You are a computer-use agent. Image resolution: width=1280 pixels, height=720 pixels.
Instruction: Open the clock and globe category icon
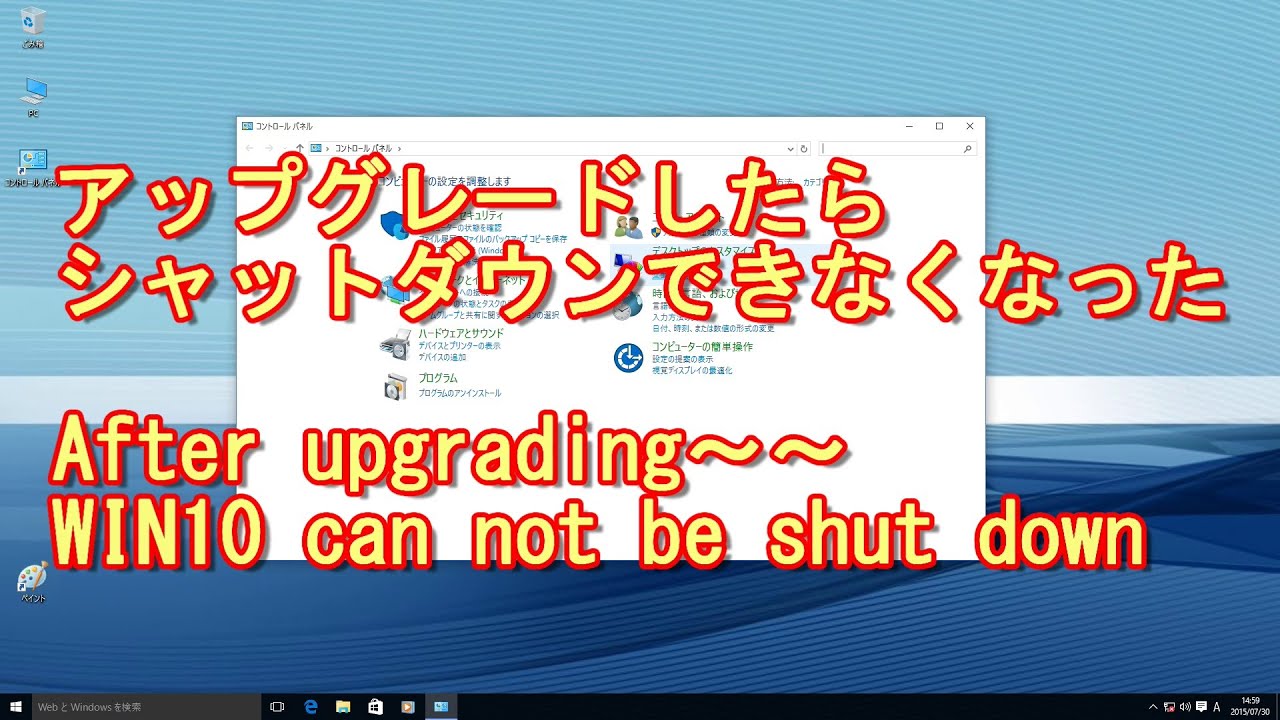click(x=628, y=305)
